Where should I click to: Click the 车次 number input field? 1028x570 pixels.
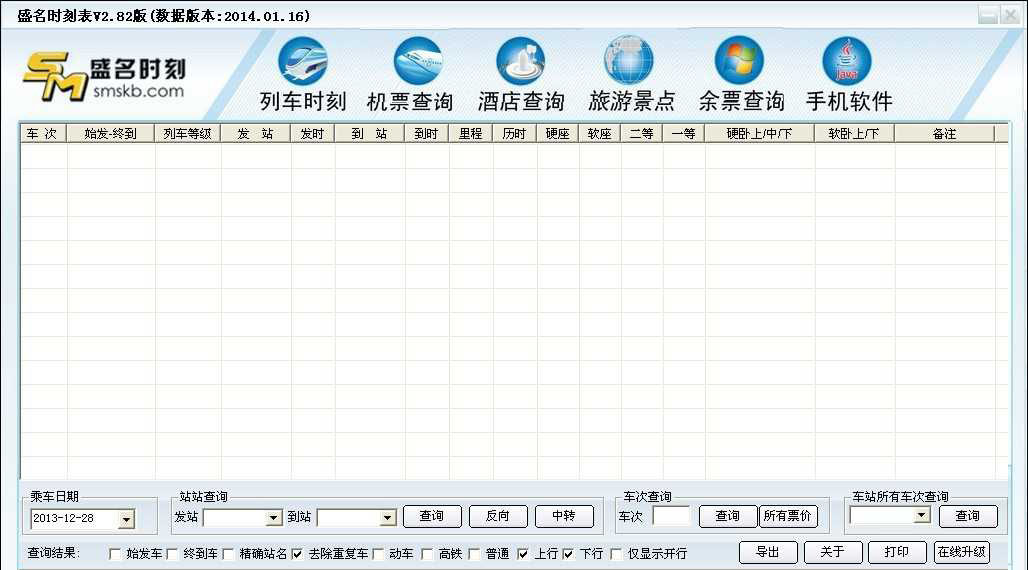pyautogui.click(x=671, y=517)
